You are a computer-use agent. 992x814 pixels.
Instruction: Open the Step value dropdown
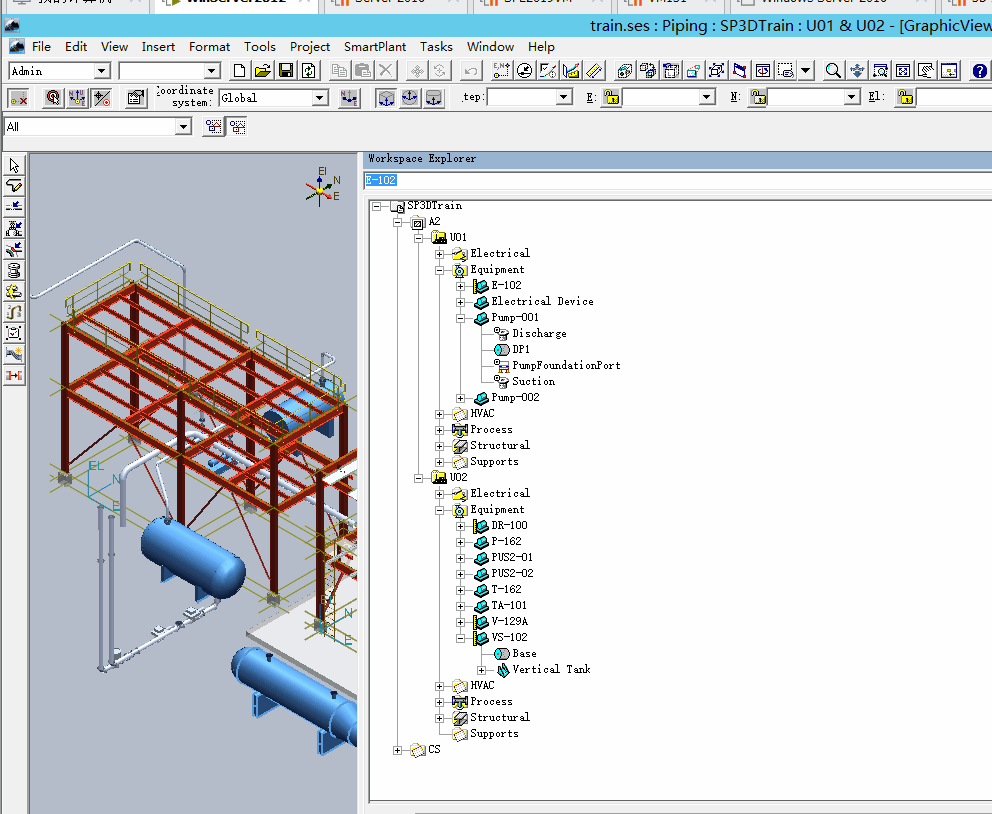coord(563,97)
